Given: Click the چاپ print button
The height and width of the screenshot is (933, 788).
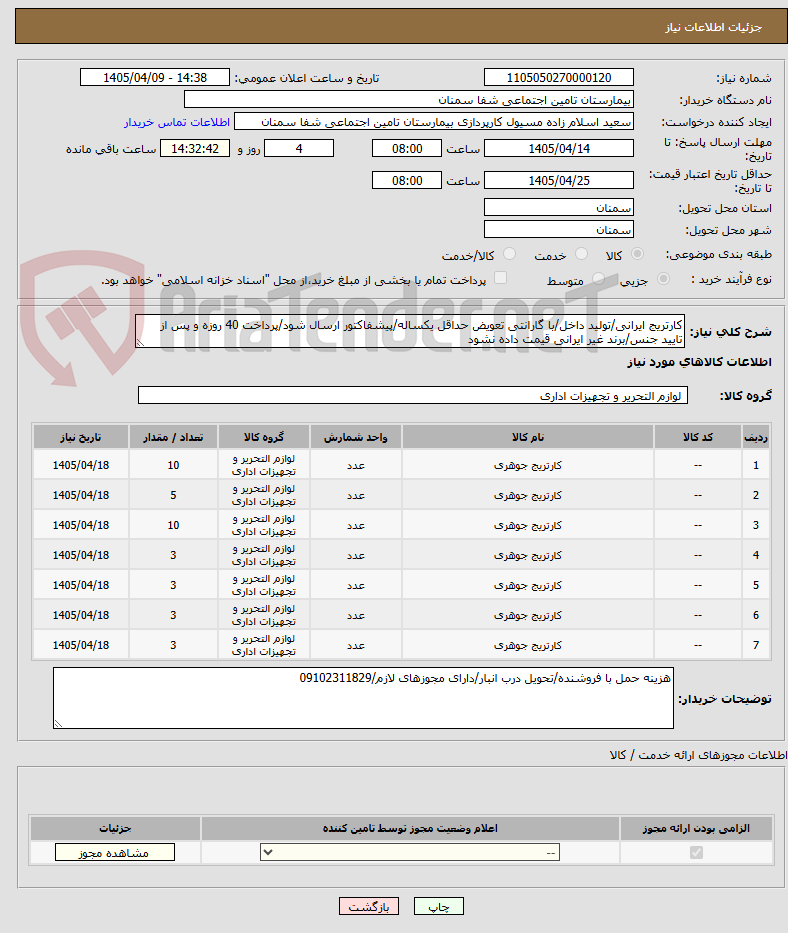Looking at the screenshot, I should (x=439, y=906).
